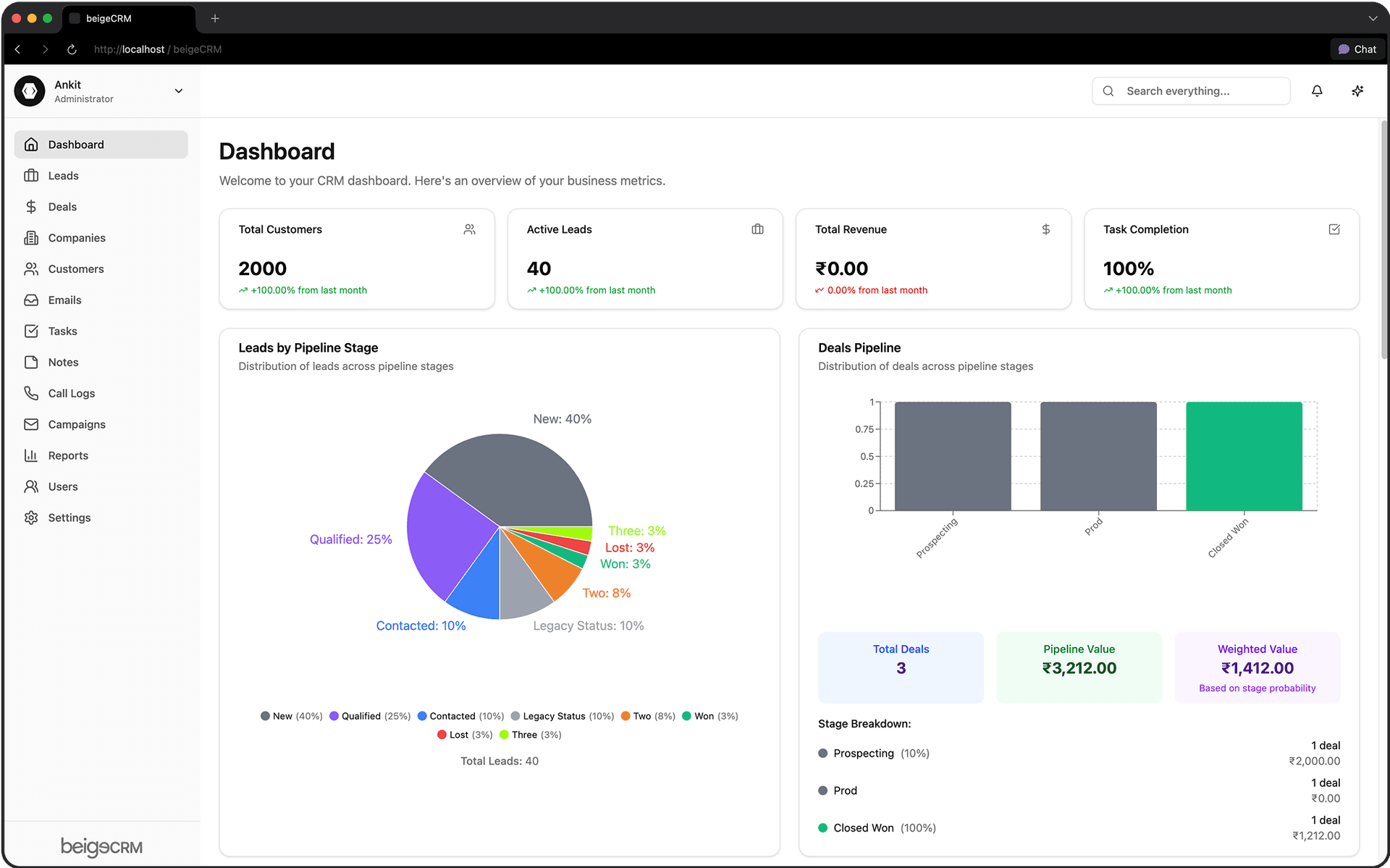Click the beigeCRM logo at sidebar bottom
This screenshot has width=1390, height=868.
pos(101,846)
